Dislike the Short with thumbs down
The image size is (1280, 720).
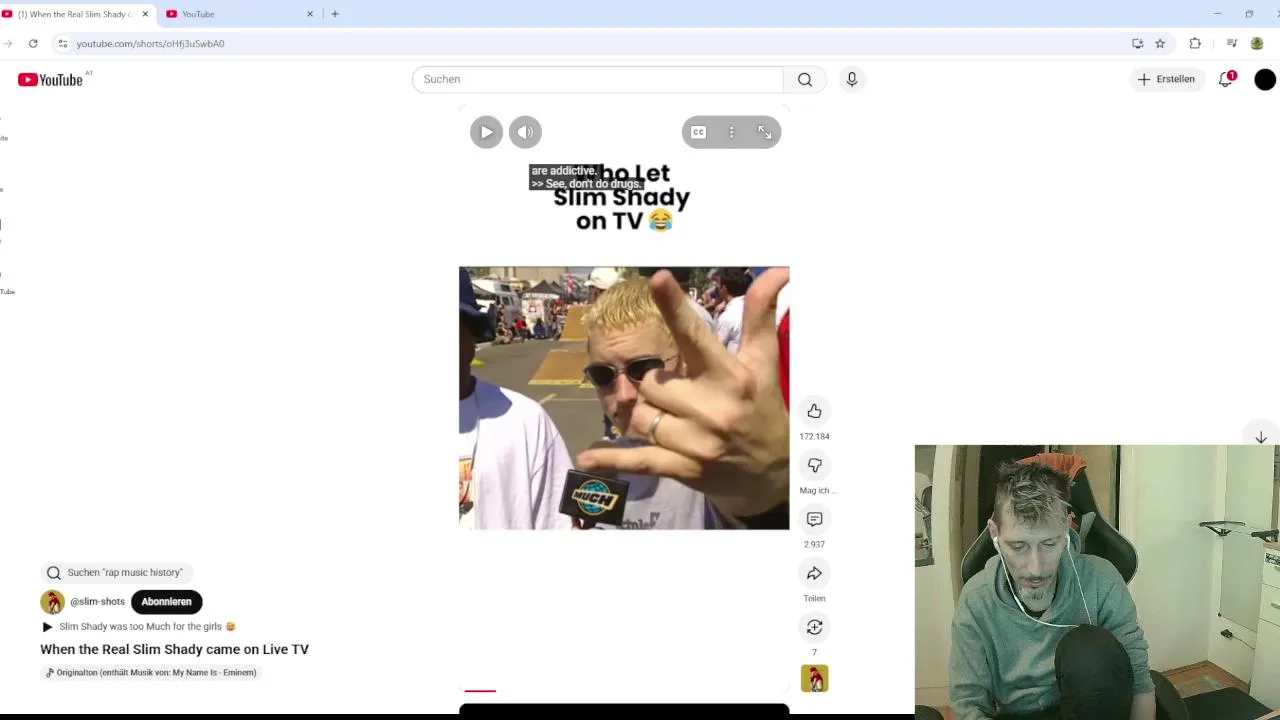[x=814, y=465]
